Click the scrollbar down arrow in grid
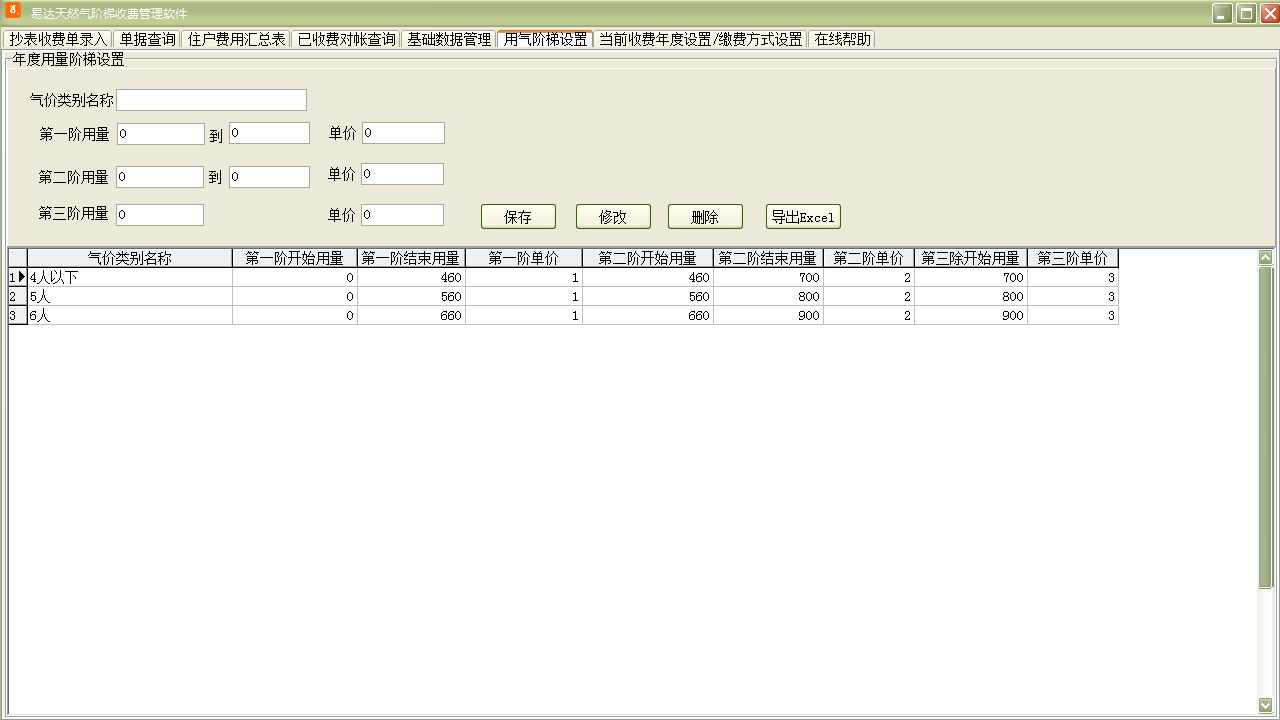The image size is (1280, 720). [x=1266, y=705]
